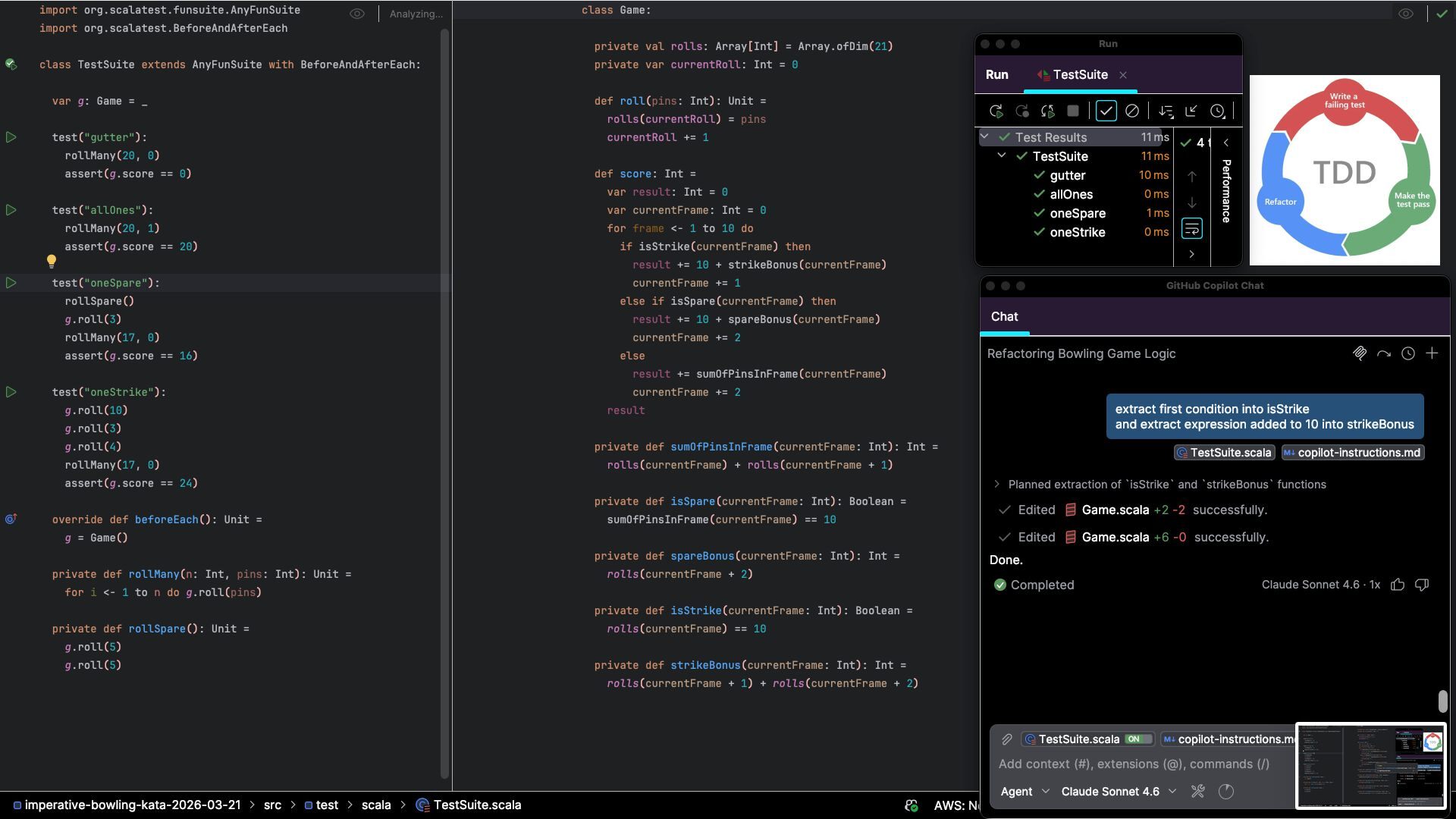Toggle TestSuite.scala context ON switch
Screen dimensions: 1456x819
(x=1137, y=739)
